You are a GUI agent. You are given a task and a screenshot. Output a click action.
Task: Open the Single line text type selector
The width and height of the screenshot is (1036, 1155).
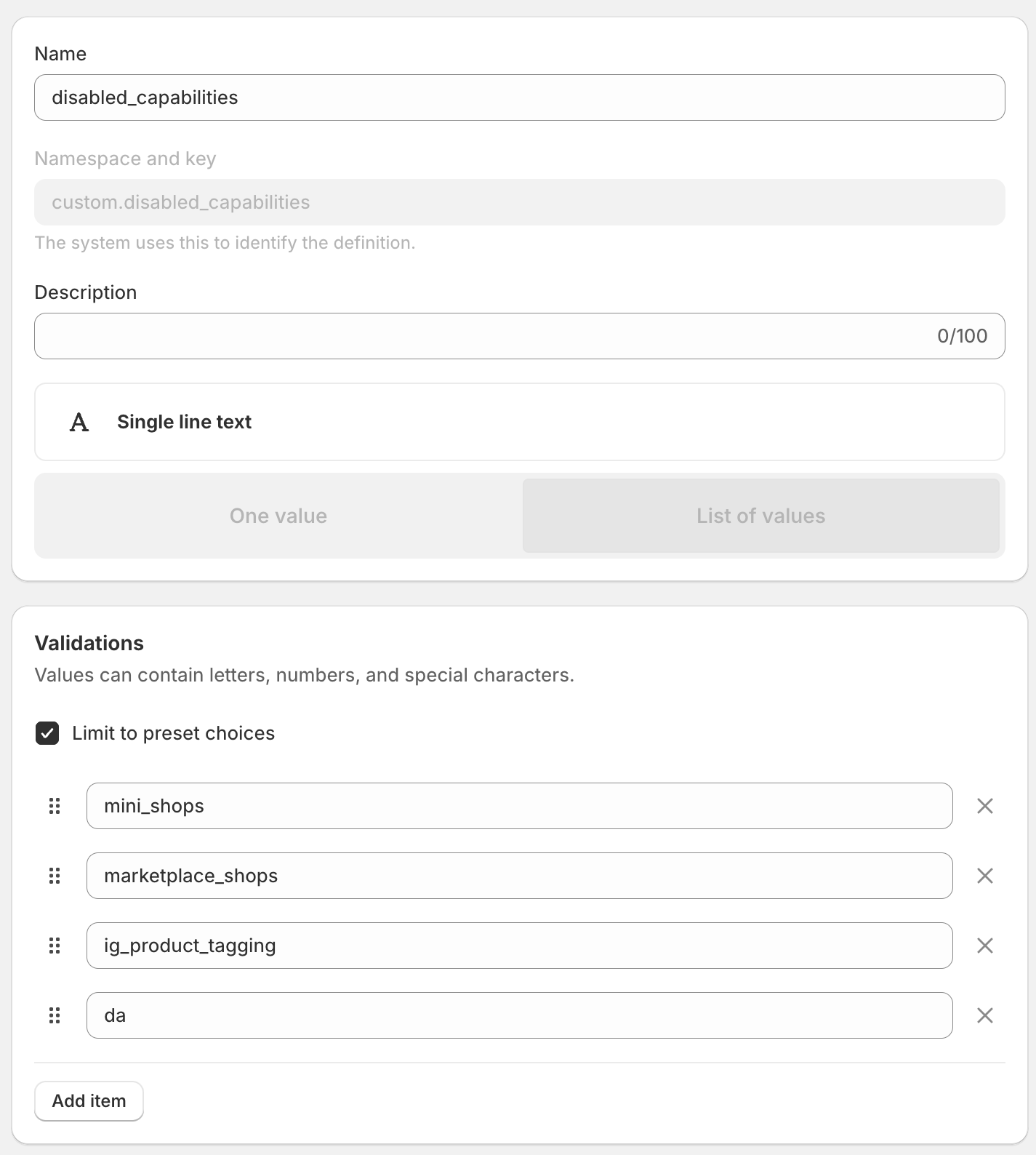520,422
